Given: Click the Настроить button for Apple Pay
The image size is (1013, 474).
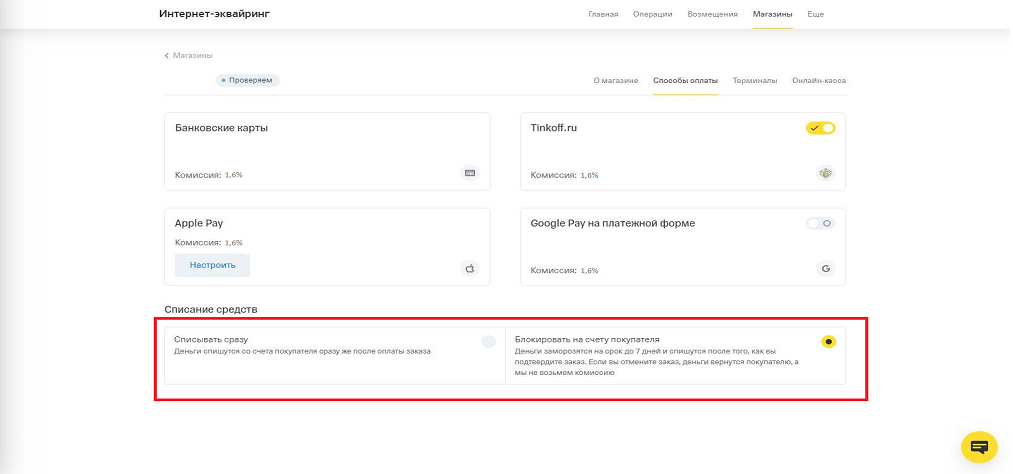Looking at the screenshot, I should point(212,265).
